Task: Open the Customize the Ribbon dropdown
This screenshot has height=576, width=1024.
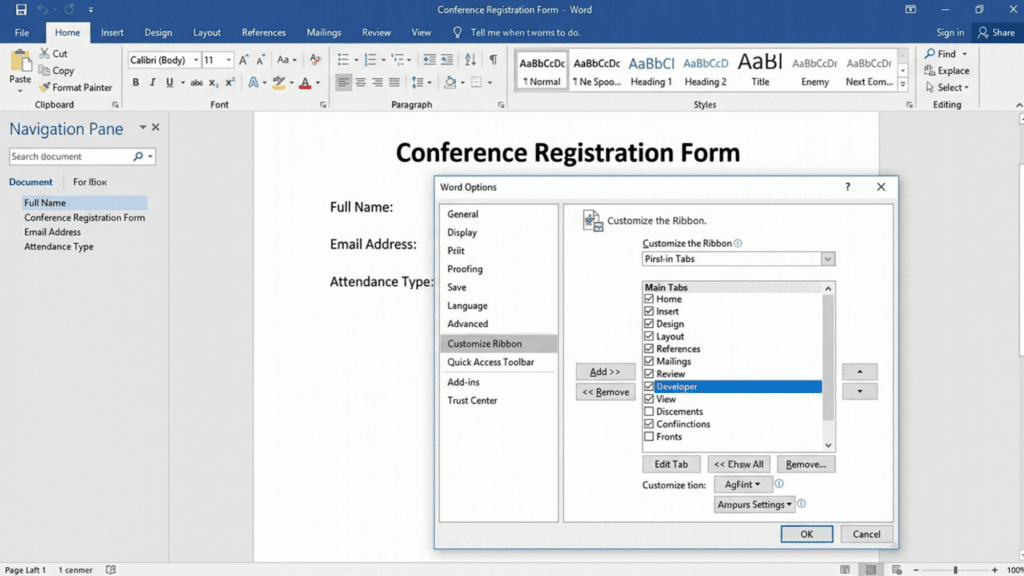Action: coord(827,258)
